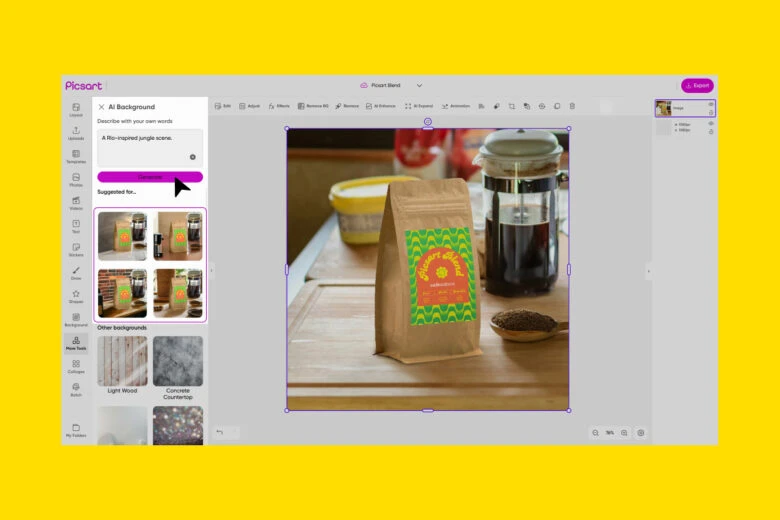780x520 pixels.
Task: Open the Shapes tool
Action: point(76,296)
